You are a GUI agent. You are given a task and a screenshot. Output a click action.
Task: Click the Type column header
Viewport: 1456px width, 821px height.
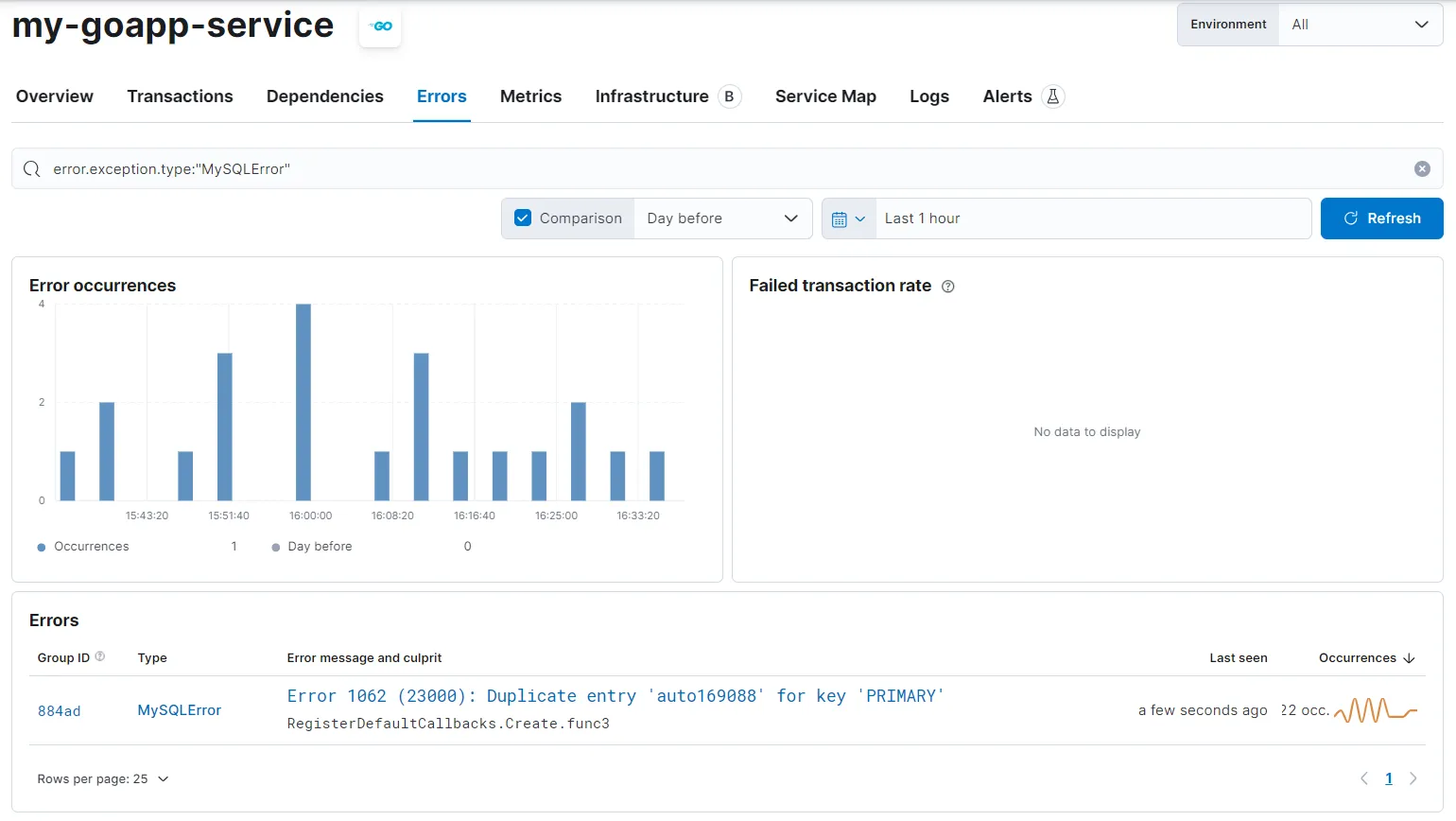[152, 658]
